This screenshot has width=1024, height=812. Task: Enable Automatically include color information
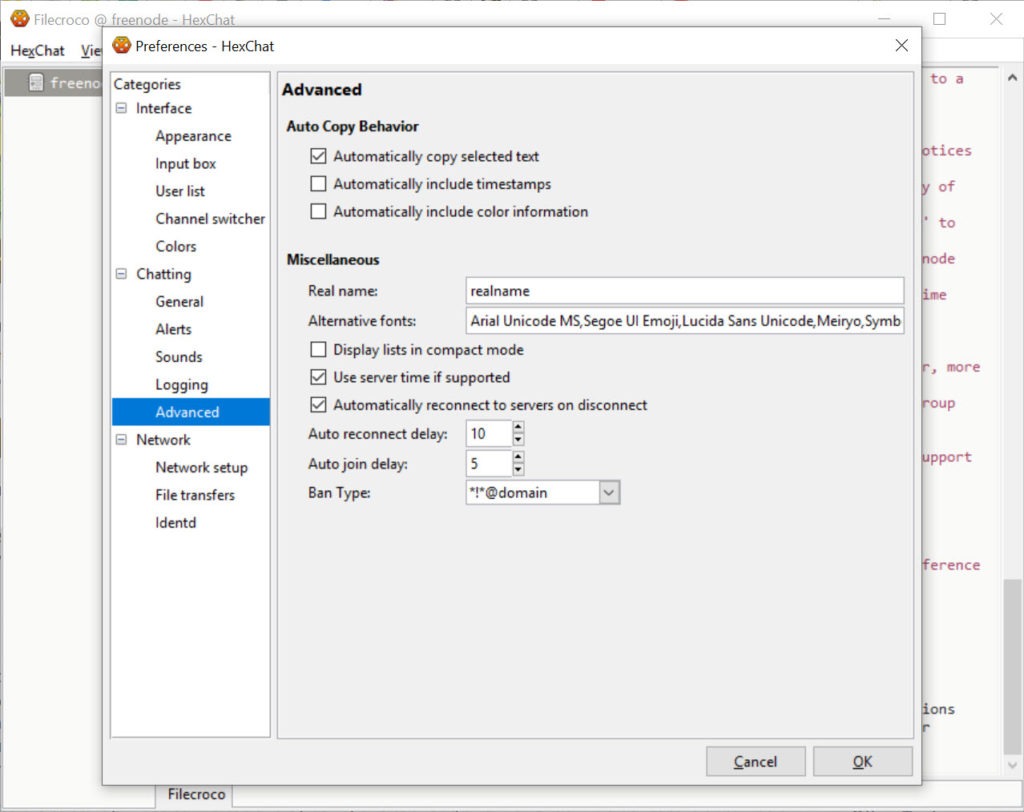[x=318, y=211]
